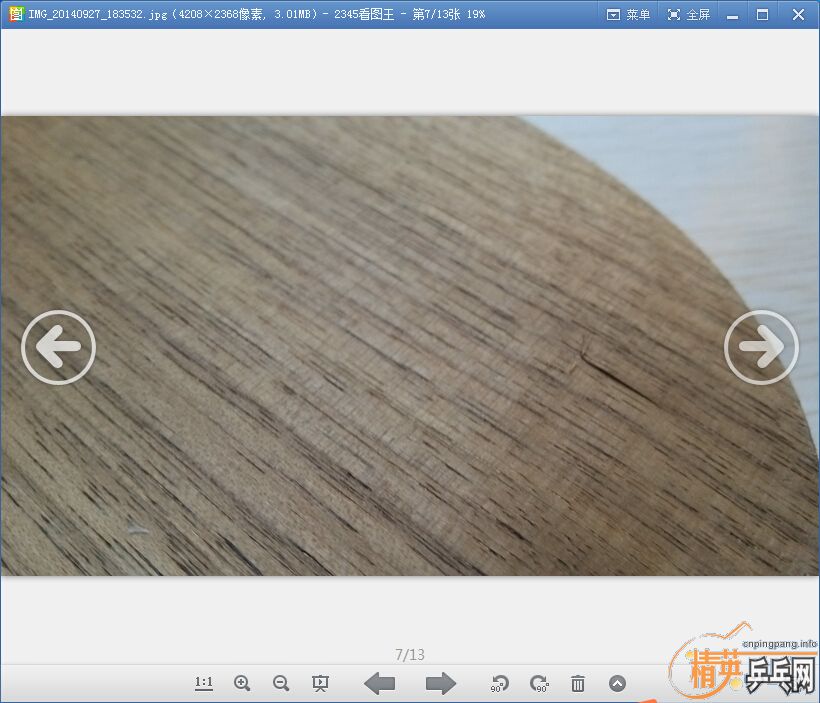The image size is (820, 703).
Task: Minimize the image viewer window
Action: [x=734, y=14]
